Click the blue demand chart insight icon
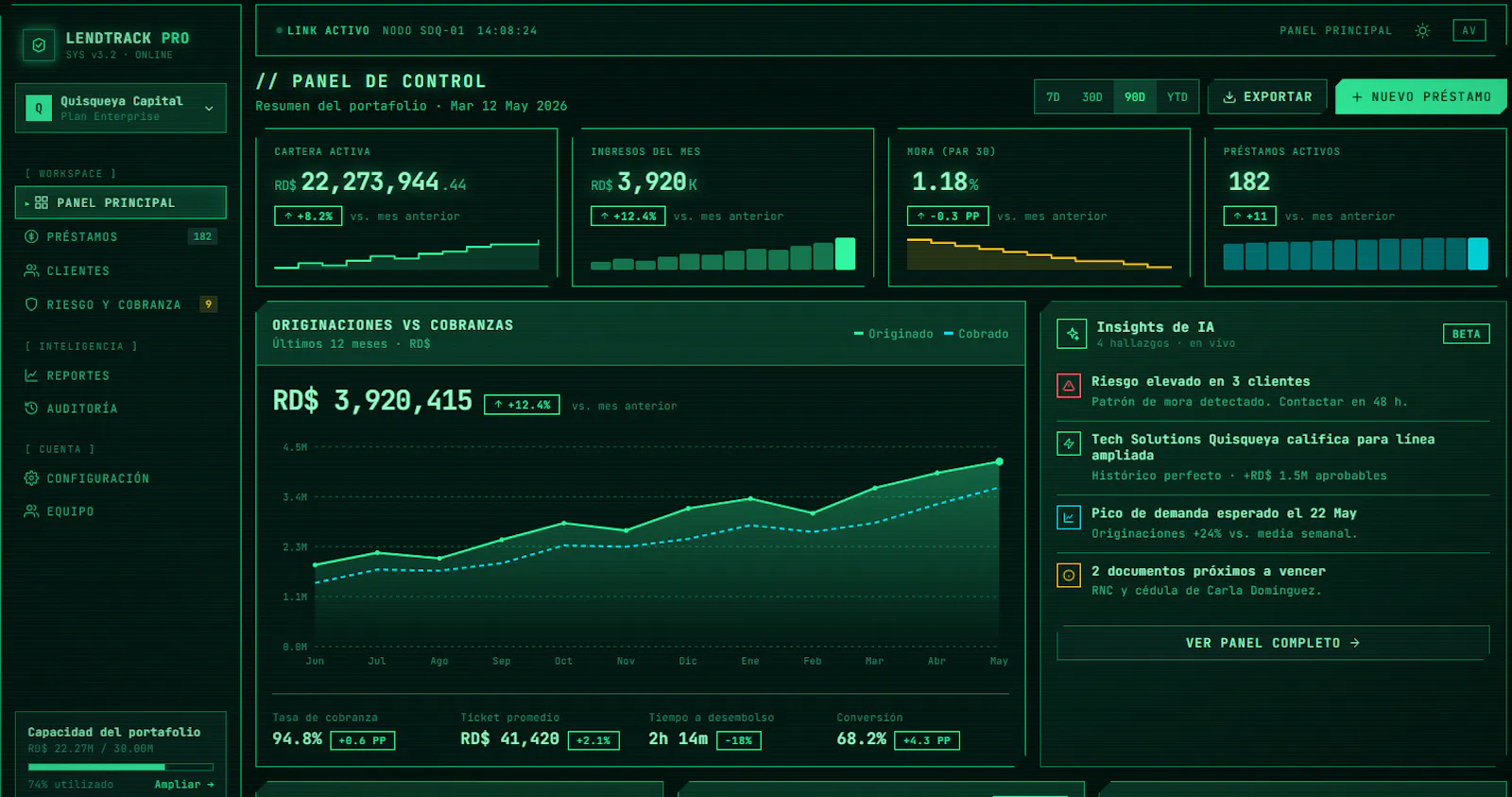 tap(1069, 517)
